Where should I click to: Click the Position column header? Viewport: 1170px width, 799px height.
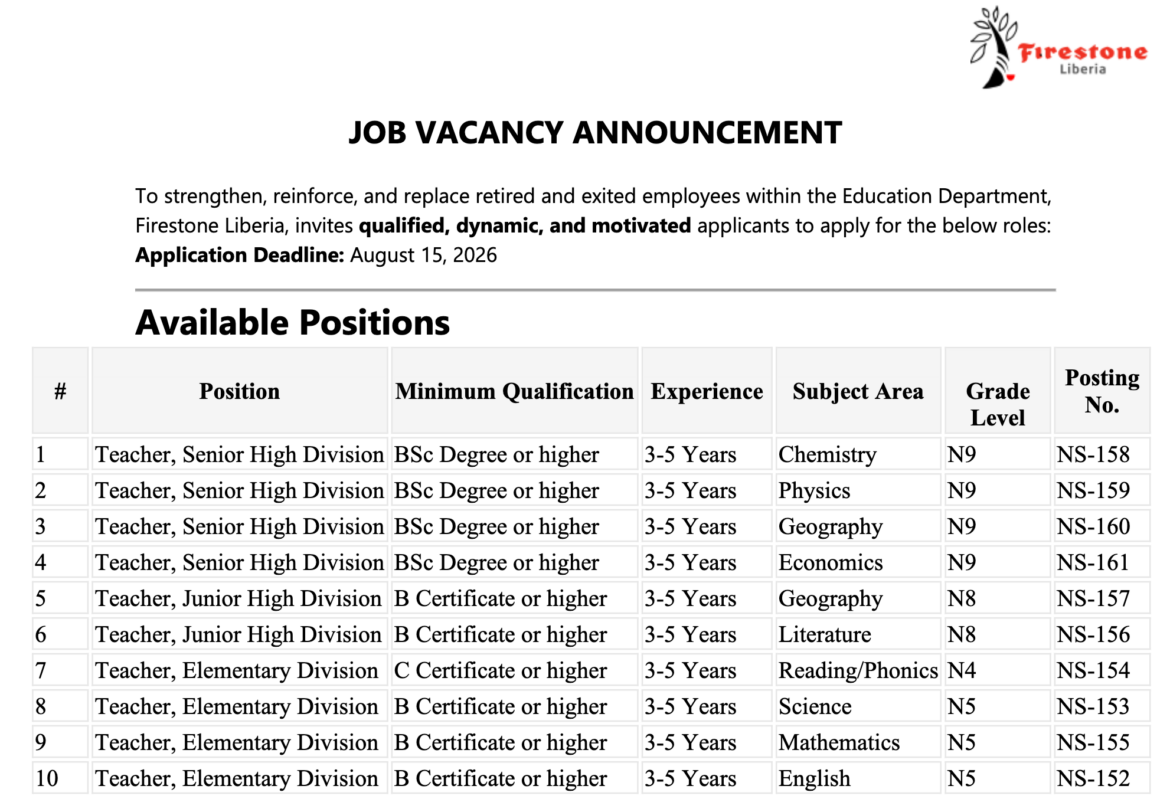tap(240, 391)
